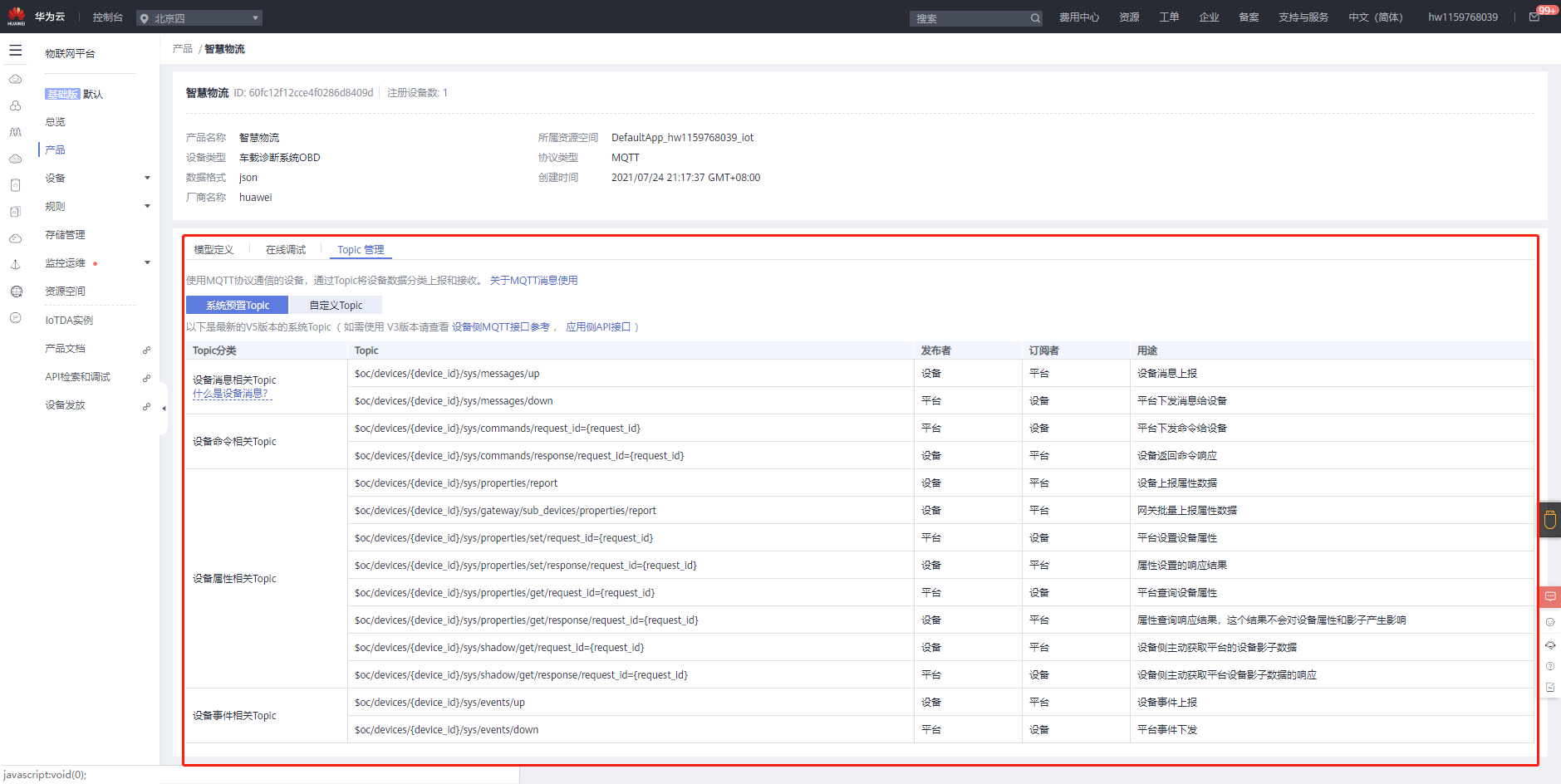
Task: Open the hw1159768039 account menu
Action: 1463,17
